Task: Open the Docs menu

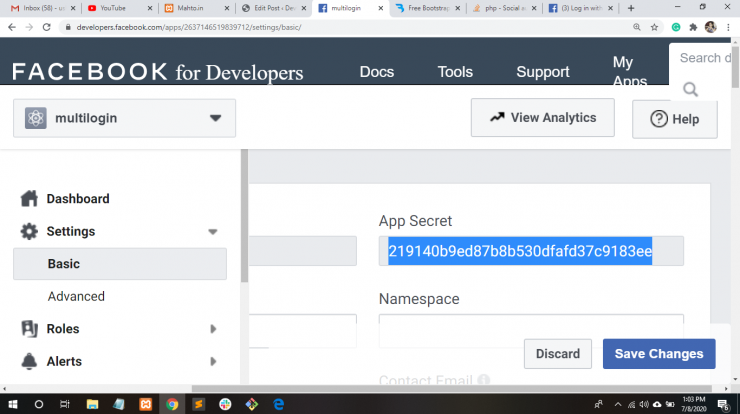Action: 377,72
